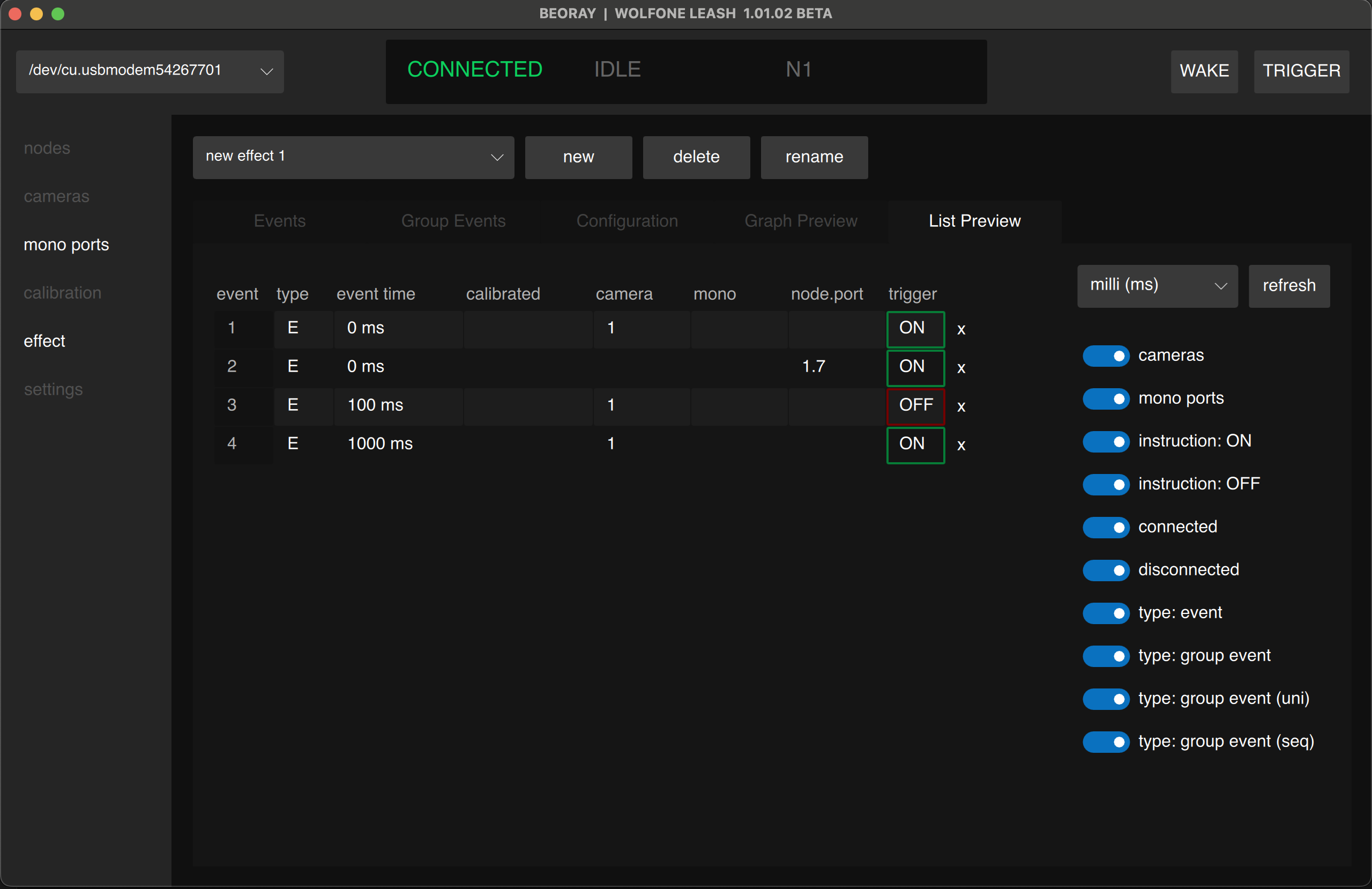The width and height of the screenshot is (1372, 889).
Task: Click the x next to event 4
Action: pos(960,445)
